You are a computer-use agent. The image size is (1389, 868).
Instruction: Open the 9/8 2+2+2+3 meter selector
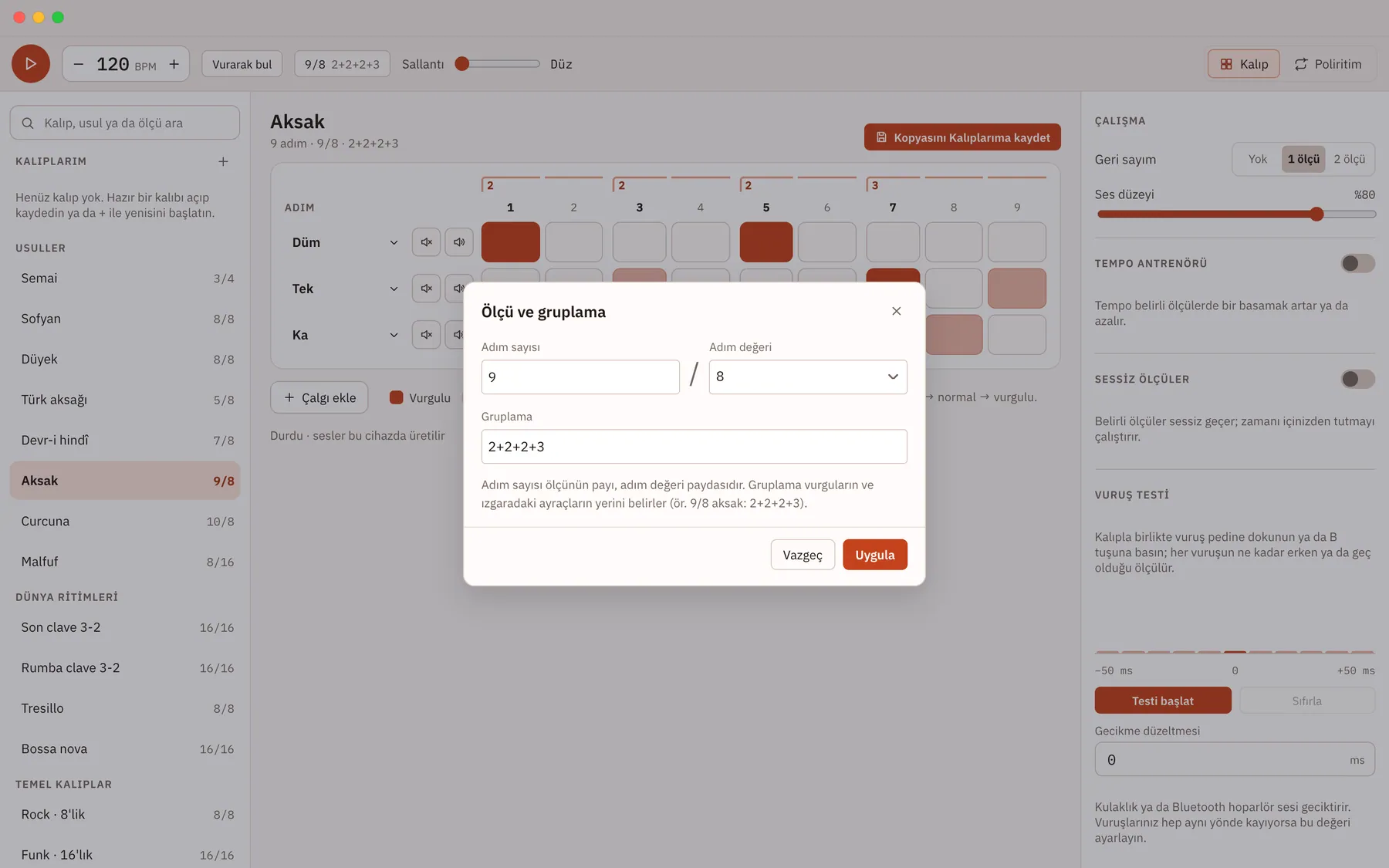[342, 64]
